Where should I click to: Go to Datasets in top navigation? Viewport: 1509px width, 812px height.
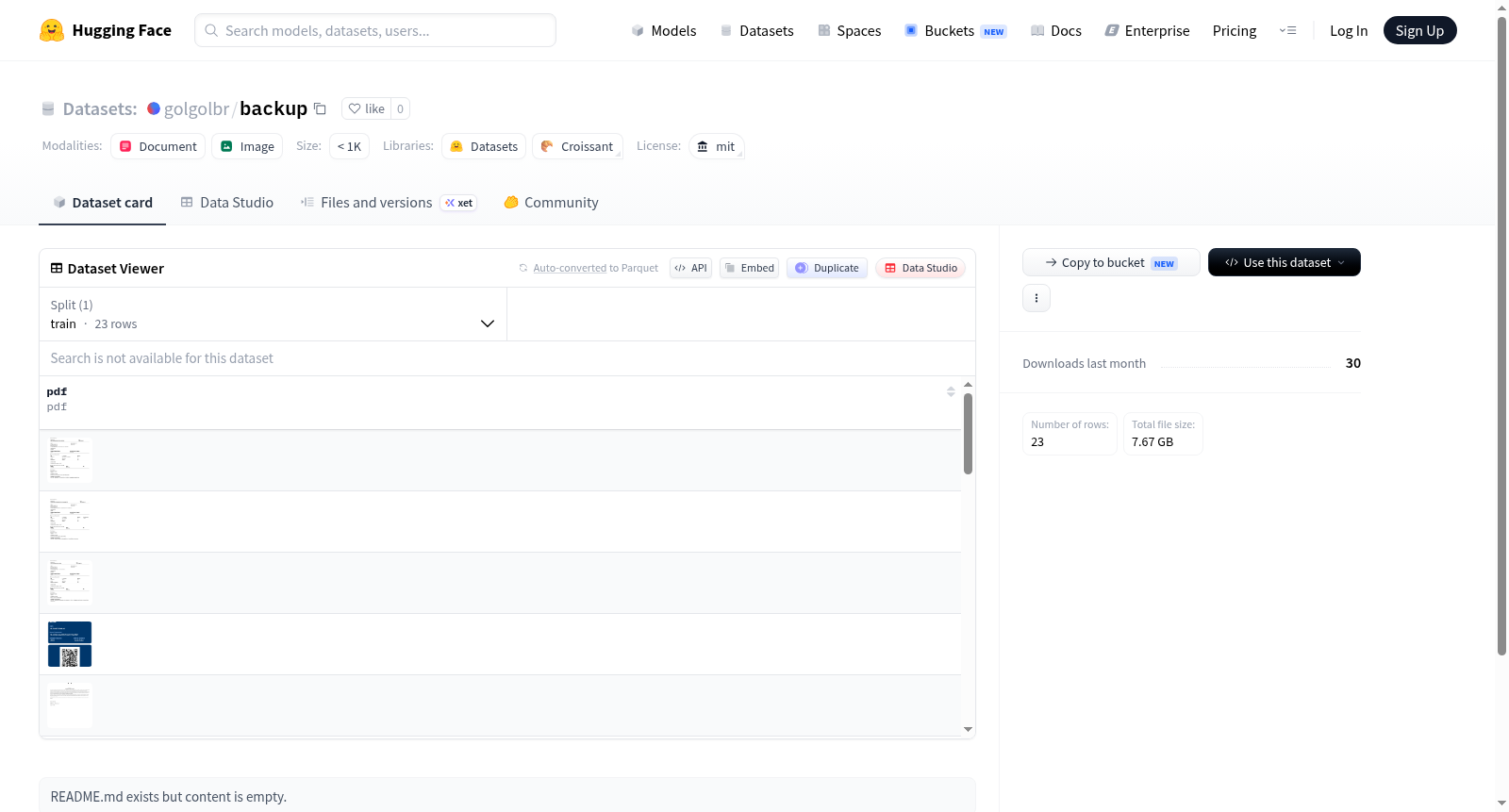tap(756, 30)
